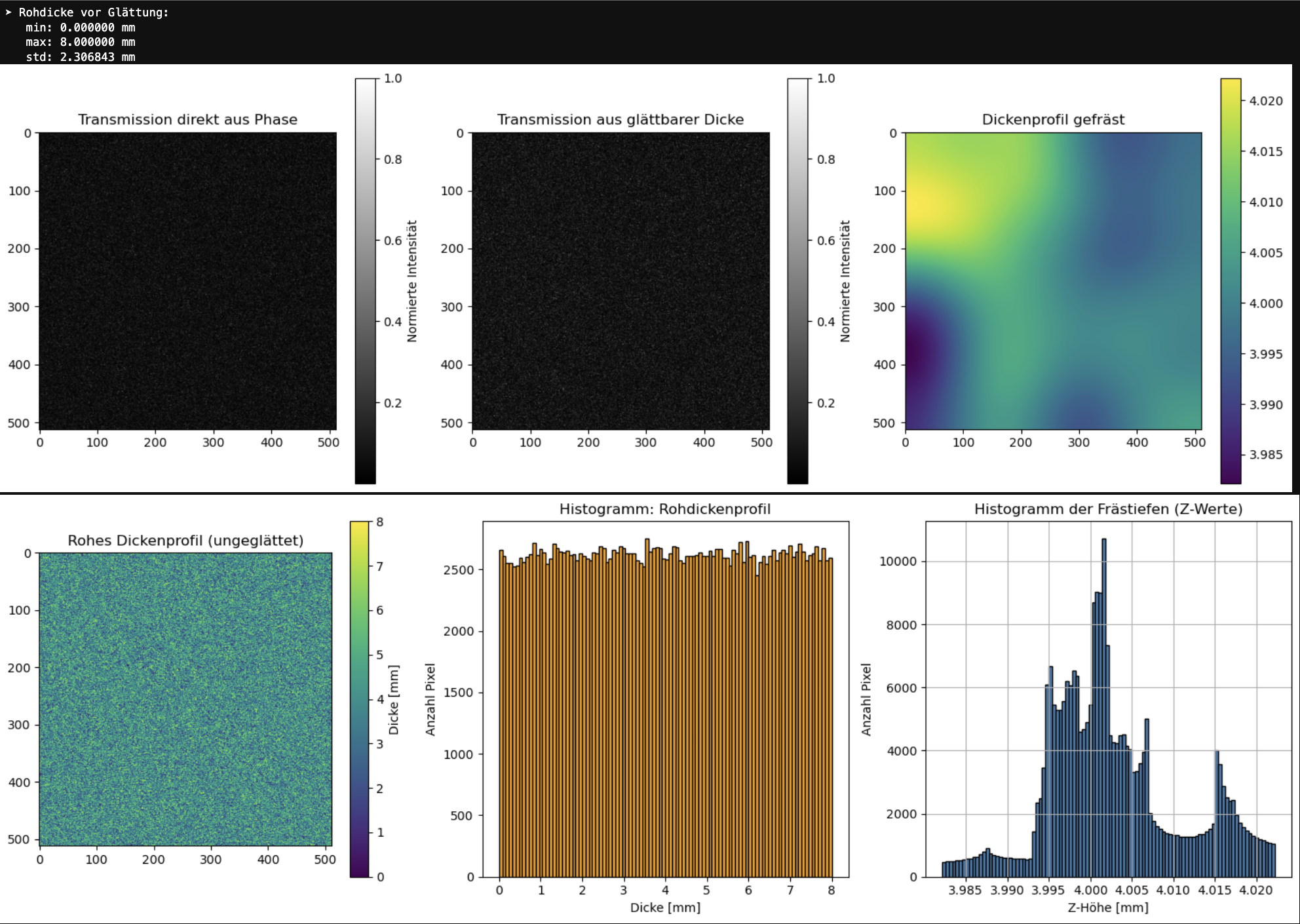The height and width of the screenshot is (924, 1300).
Task: Select the 'min: 0.000000 mm' console output
Action: point(81,28)
